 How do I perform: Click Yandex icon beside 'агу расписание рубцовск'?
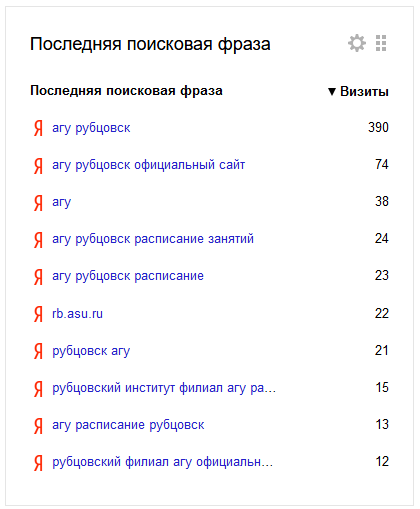point(38,425)
